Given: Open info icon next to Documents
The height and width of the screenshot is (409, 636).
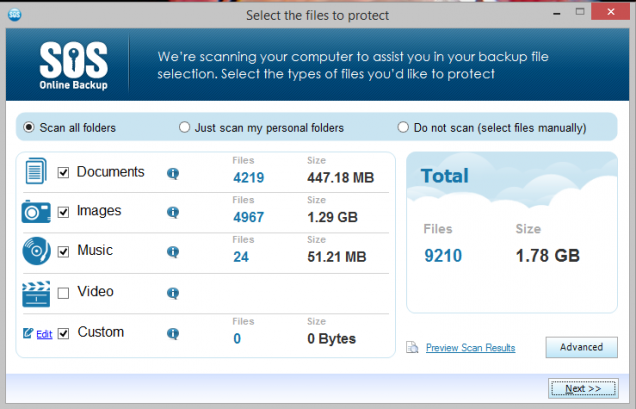Looking at the screenshot, I should pos(172,173).
